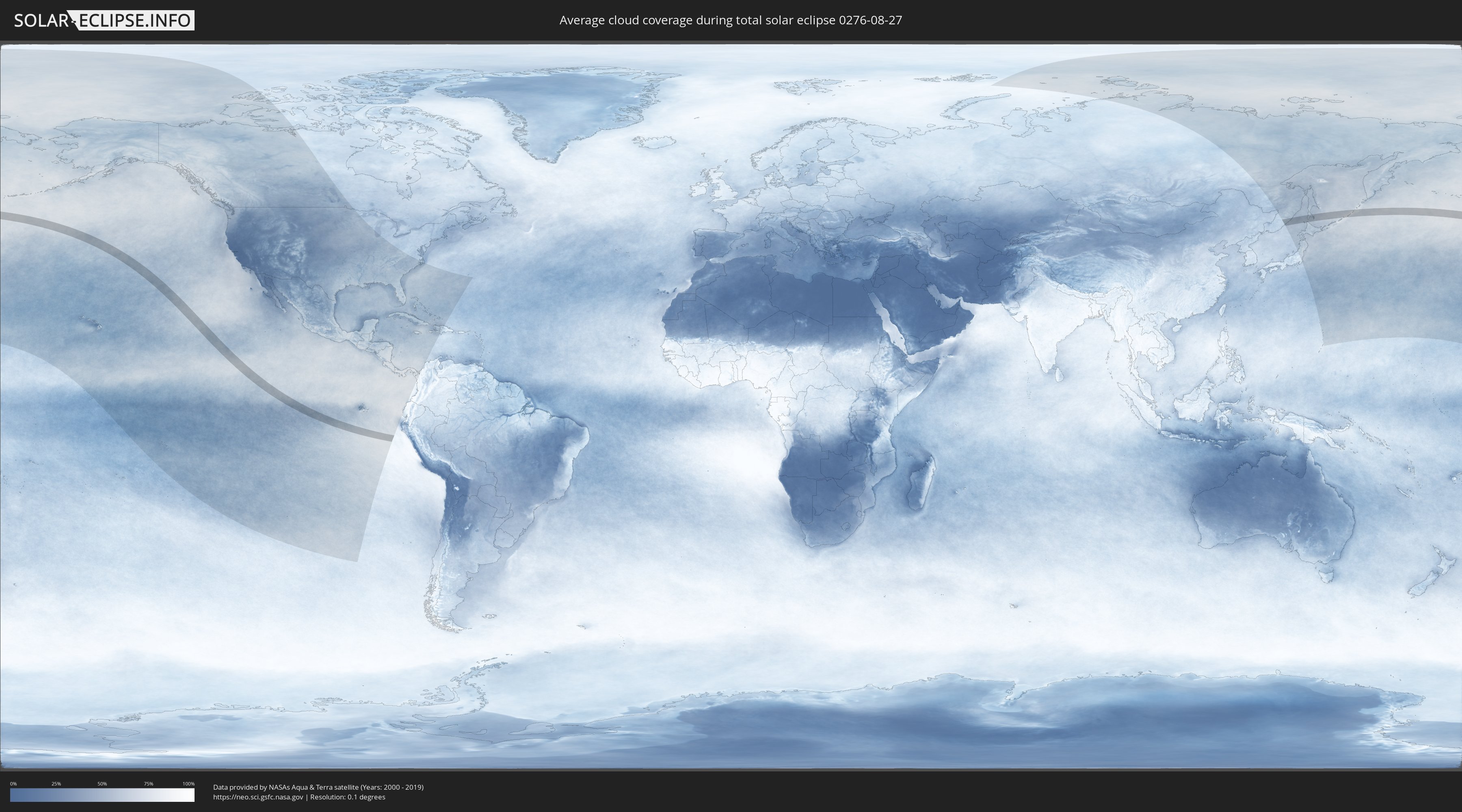Click 'Data provided by NASAs Aqua & Terra satellite' text

pos(285,787)
